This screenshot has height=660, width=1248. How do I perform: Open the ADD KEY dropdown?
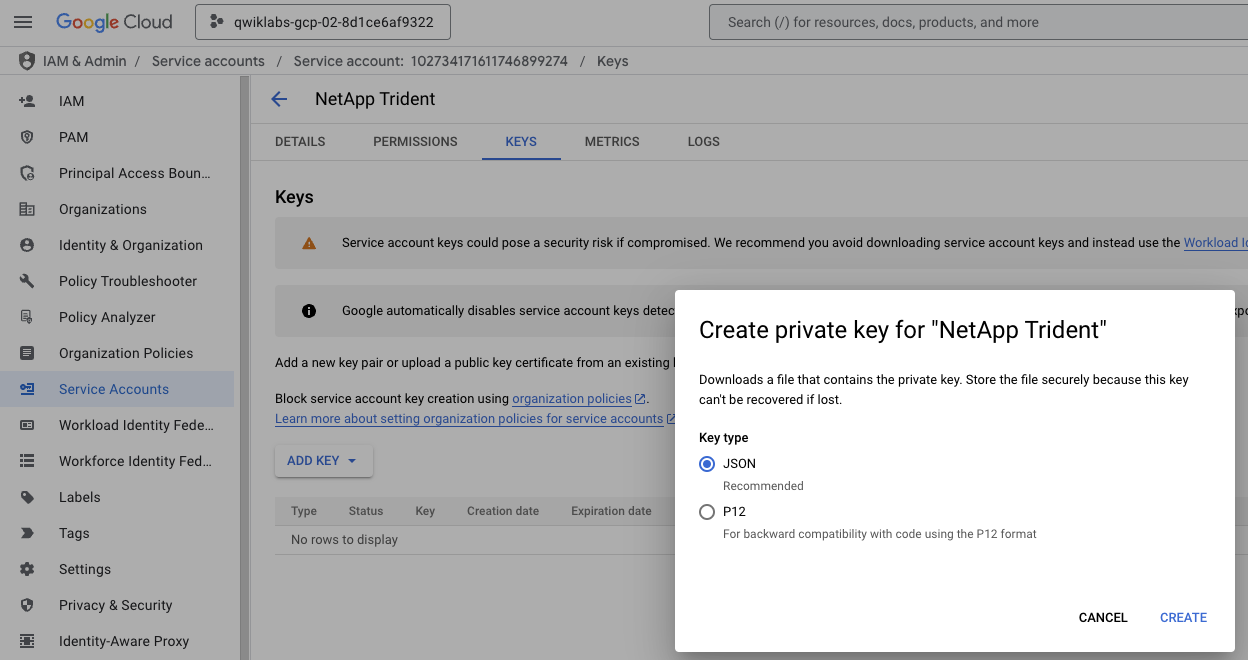(323, 461)
